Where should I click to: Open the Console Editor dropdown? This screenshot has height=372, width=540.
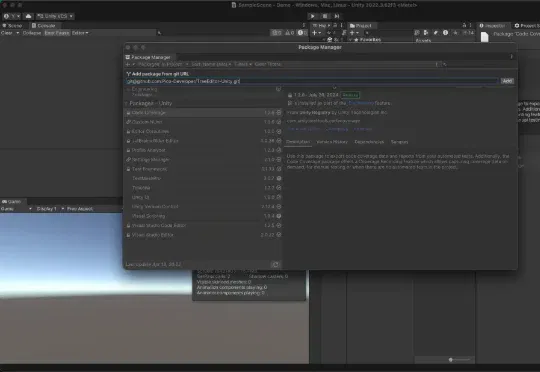pyautogui.click(x=80, y=33)
